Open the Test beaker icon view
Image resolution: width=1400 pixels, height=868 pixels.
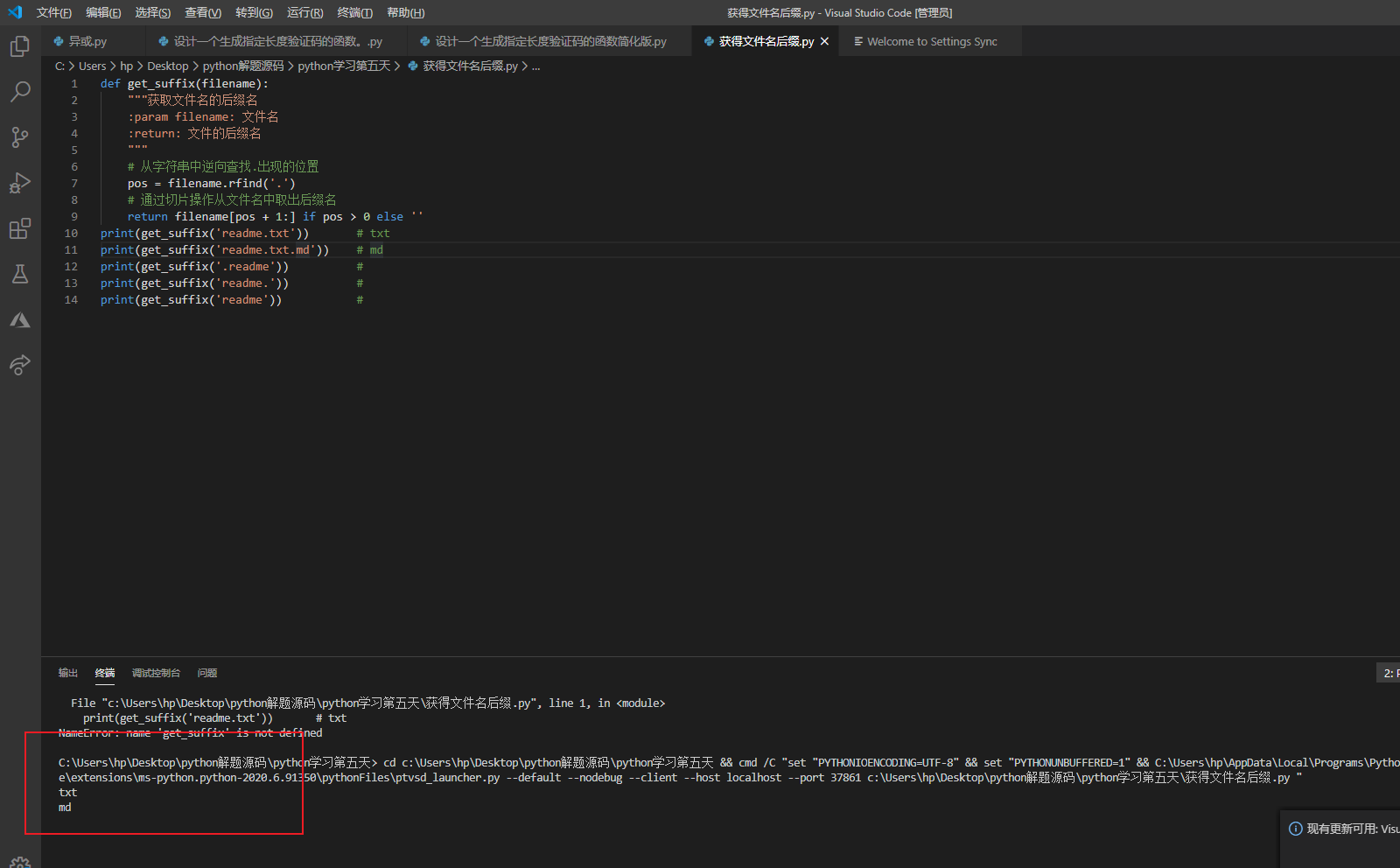pyautogui.click(x=19, y=275)
